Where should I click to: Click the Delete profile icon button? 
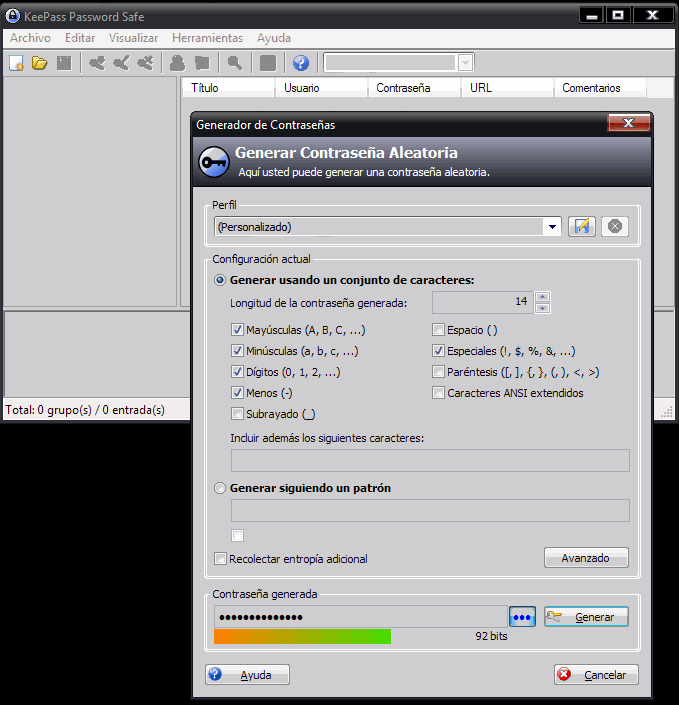[x=615, y=226]
